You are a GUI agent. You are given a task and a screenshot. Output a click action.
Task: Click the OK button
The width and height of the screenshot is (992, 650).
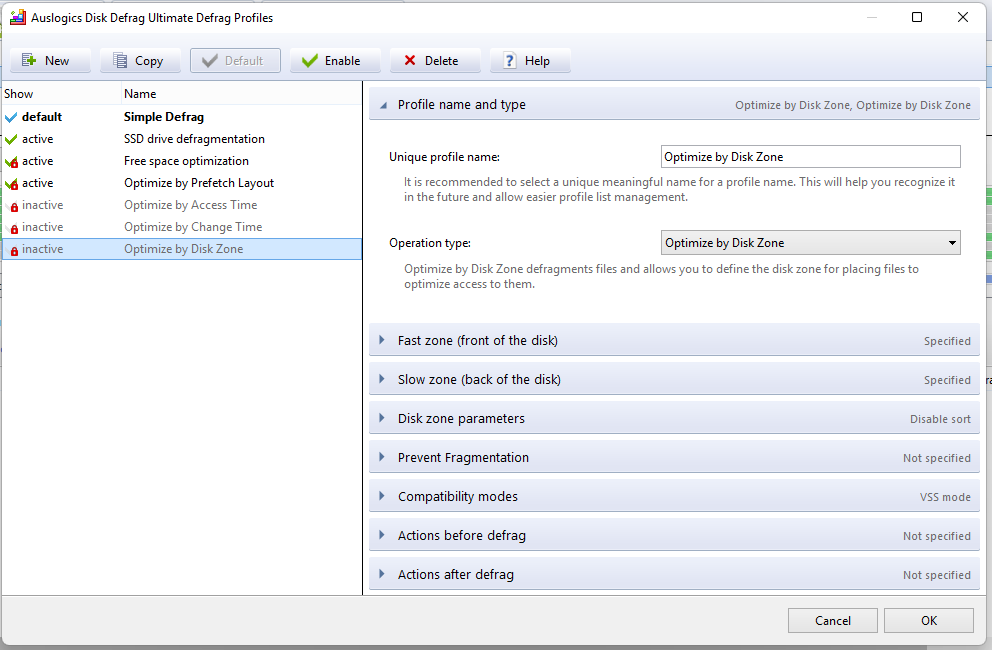[x=928, y=621]
